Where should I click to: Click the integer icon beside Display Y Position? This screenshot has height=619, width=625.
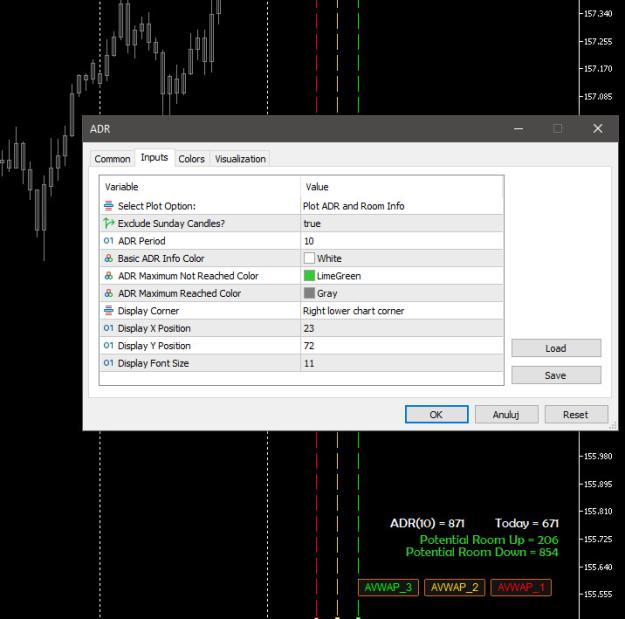tap(108, 346)
